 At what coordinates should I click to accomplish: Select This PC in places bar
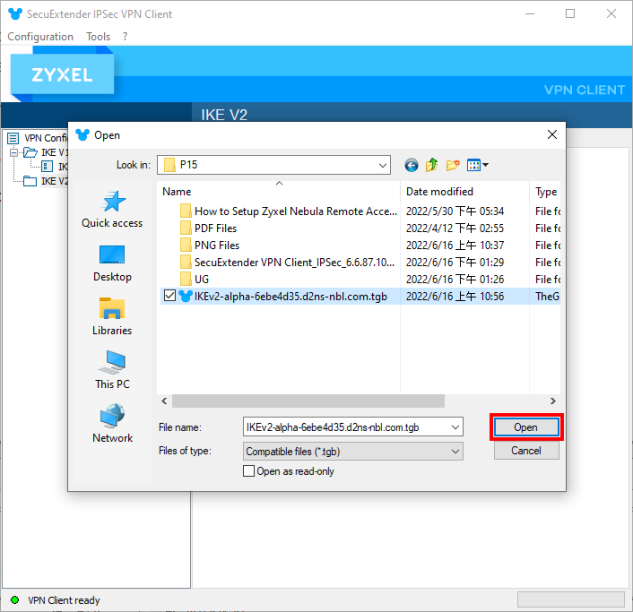[x=112, y=370]
